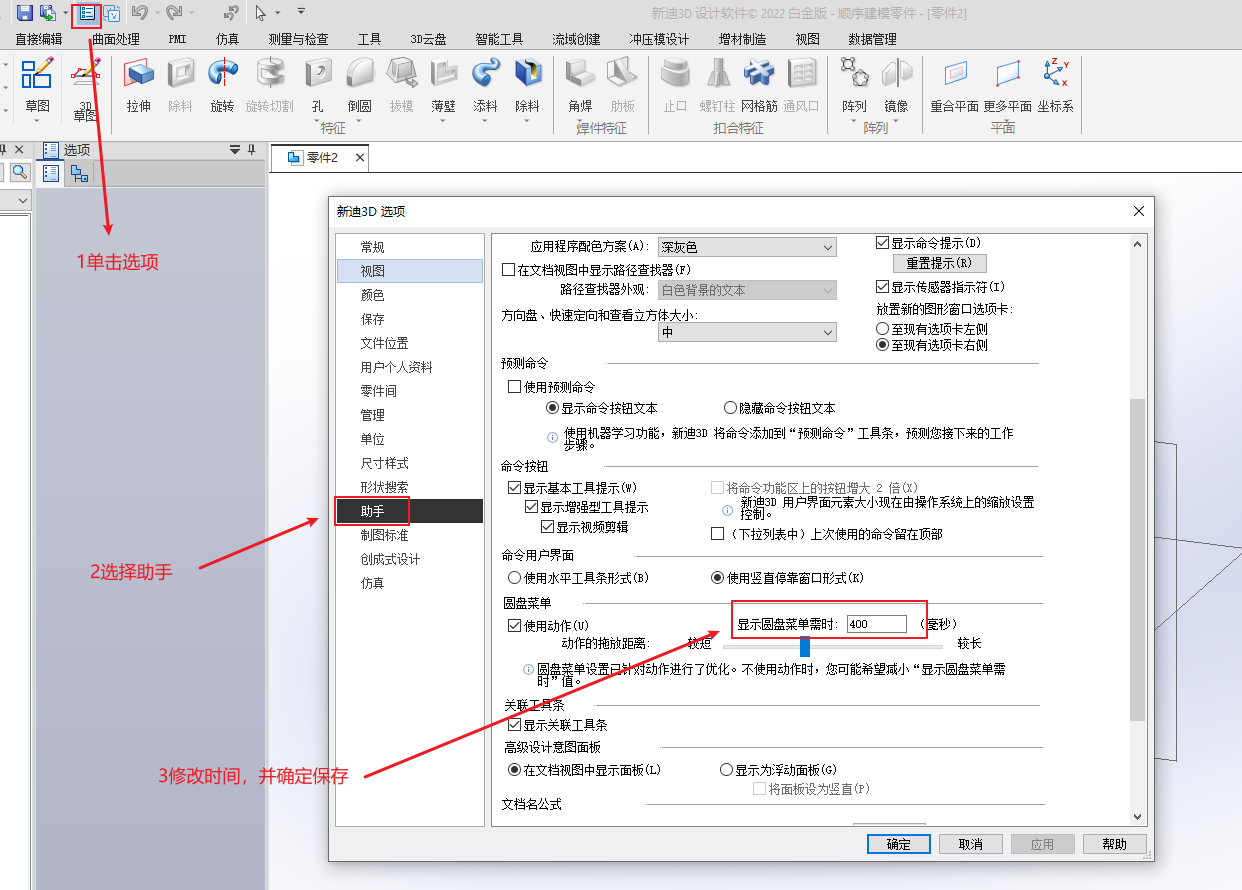Select the 坐标系 coordinate system tool
Screen dimensions: 1242x890
click(x=1055, y=85)
